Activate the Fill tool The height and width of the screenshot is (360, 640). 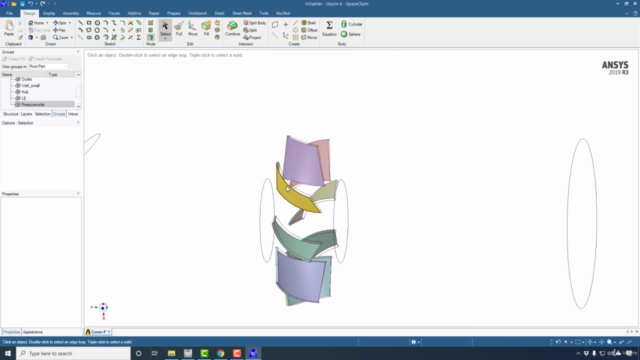click(x=206, y=28)
